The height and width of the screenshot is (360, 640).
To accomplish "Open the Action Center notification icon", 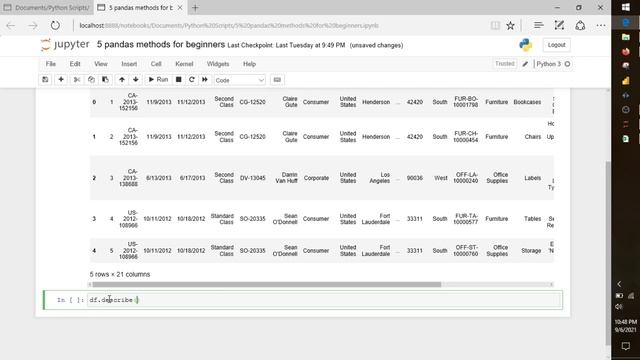I will [x=626, y=346].
